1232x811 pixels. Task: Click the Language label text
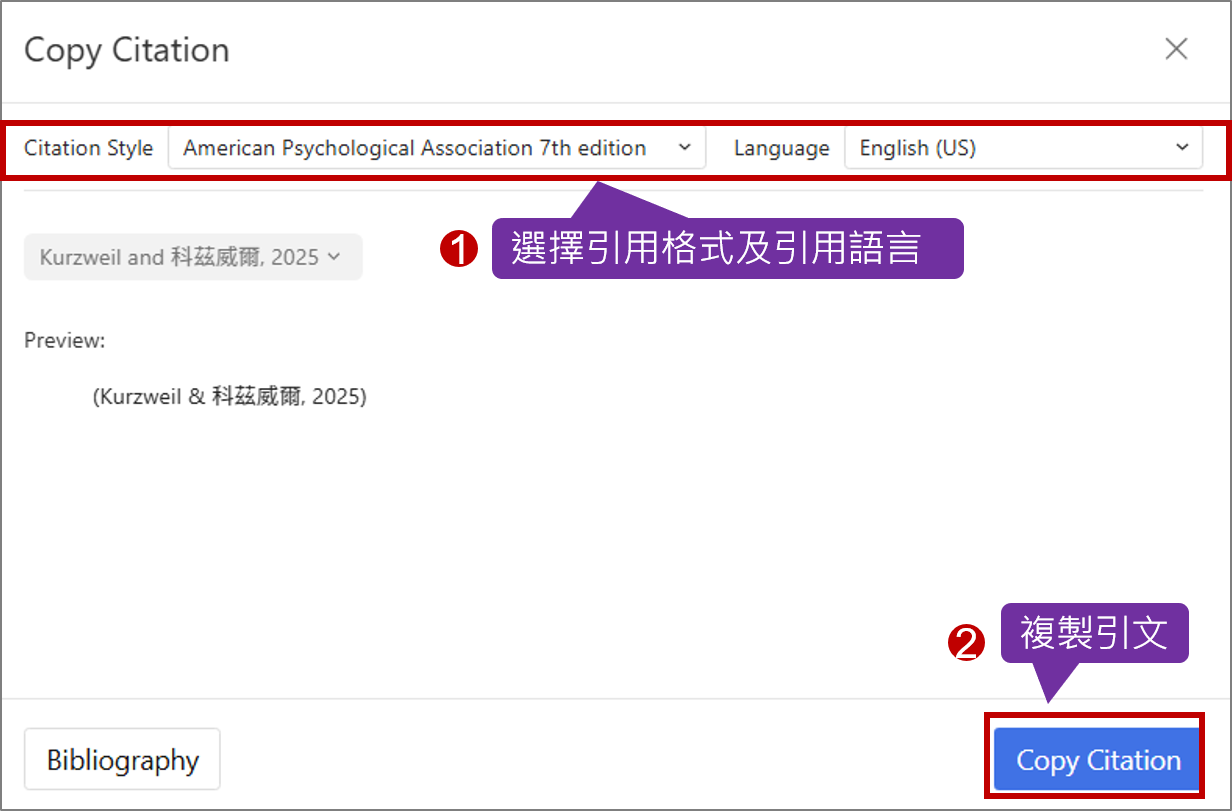pos(781,148)
